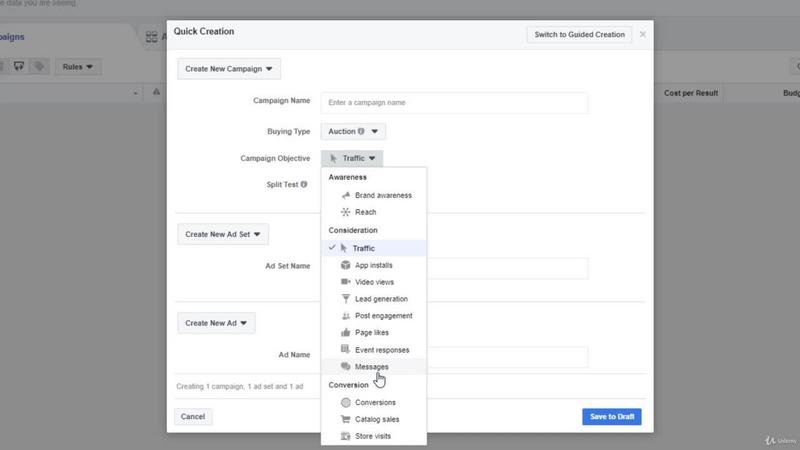Open the Rules dropdown in background
The height and width of the screenshot is (450, 800).
point(78,67)
